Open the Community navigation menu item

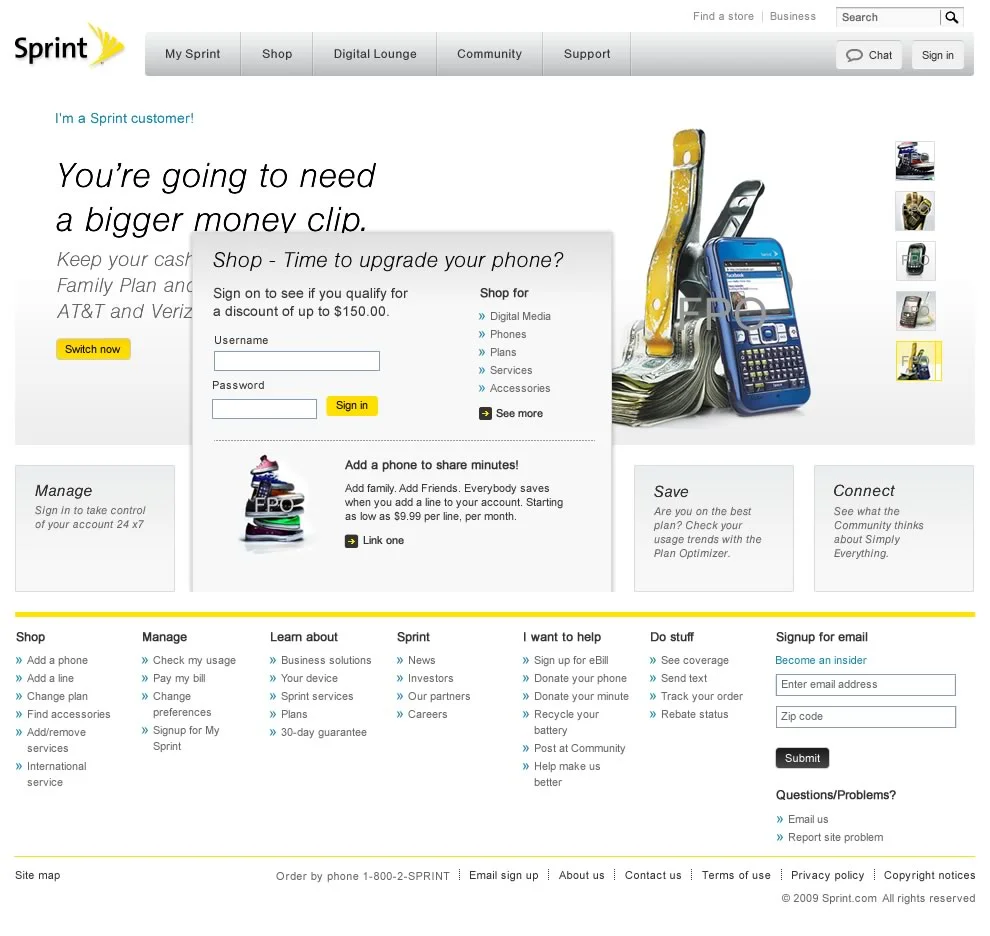click(x=489, y=54)
